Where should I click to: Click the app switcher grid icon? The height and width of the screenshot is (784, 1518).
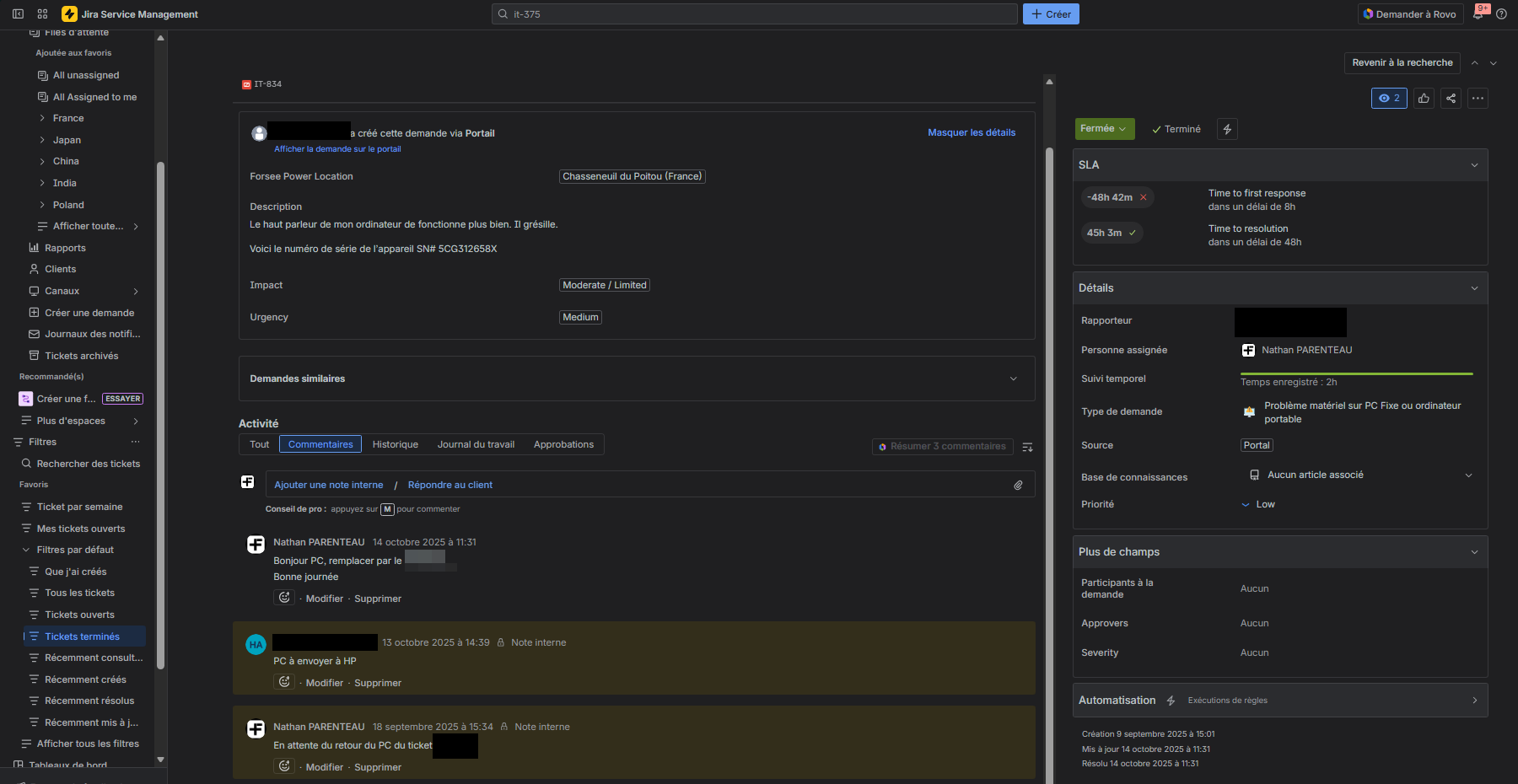click(x=42, y=14)
